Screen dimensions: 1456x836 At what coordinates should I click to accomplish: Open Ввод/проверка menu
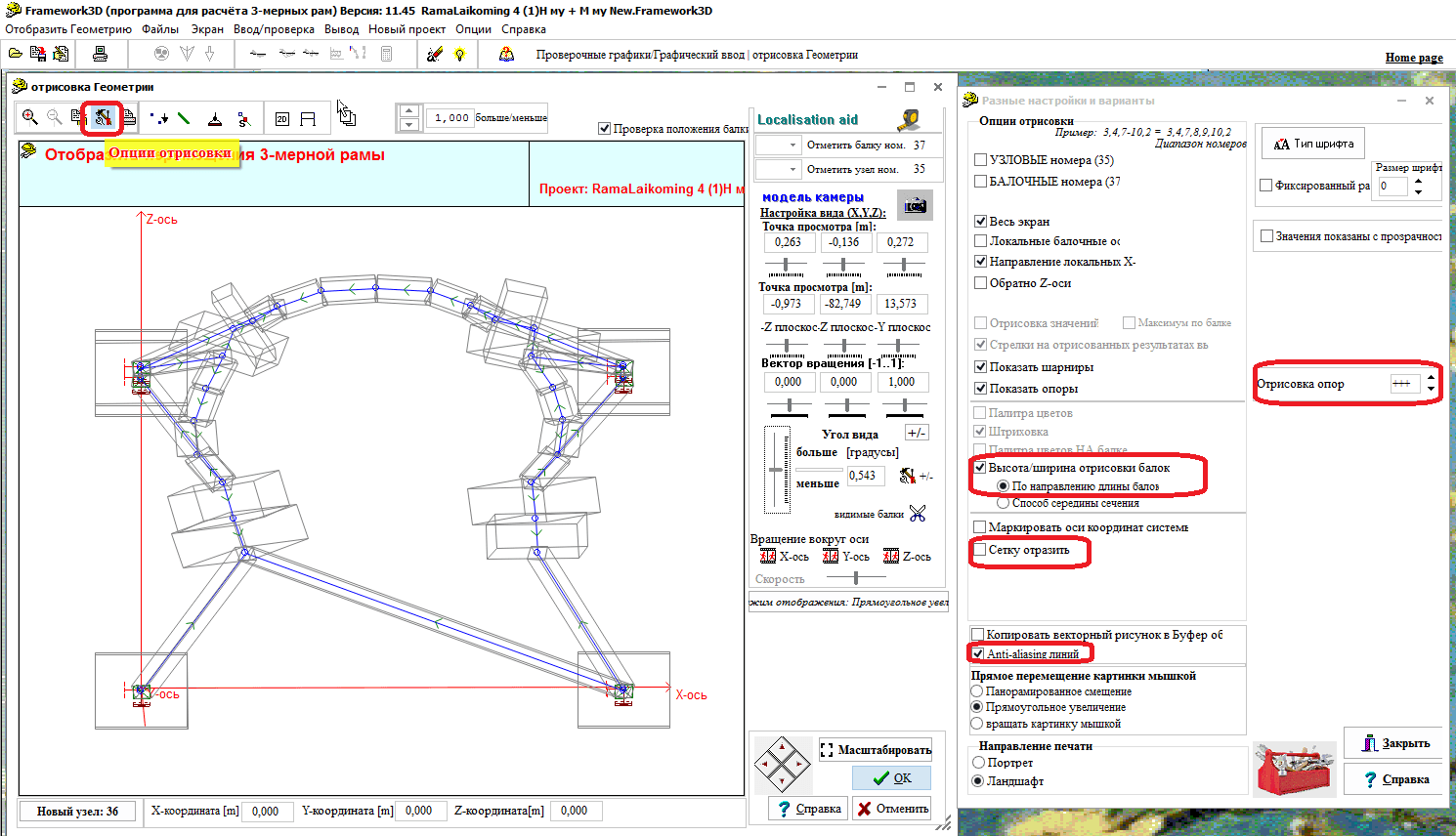tap(274, 29)
